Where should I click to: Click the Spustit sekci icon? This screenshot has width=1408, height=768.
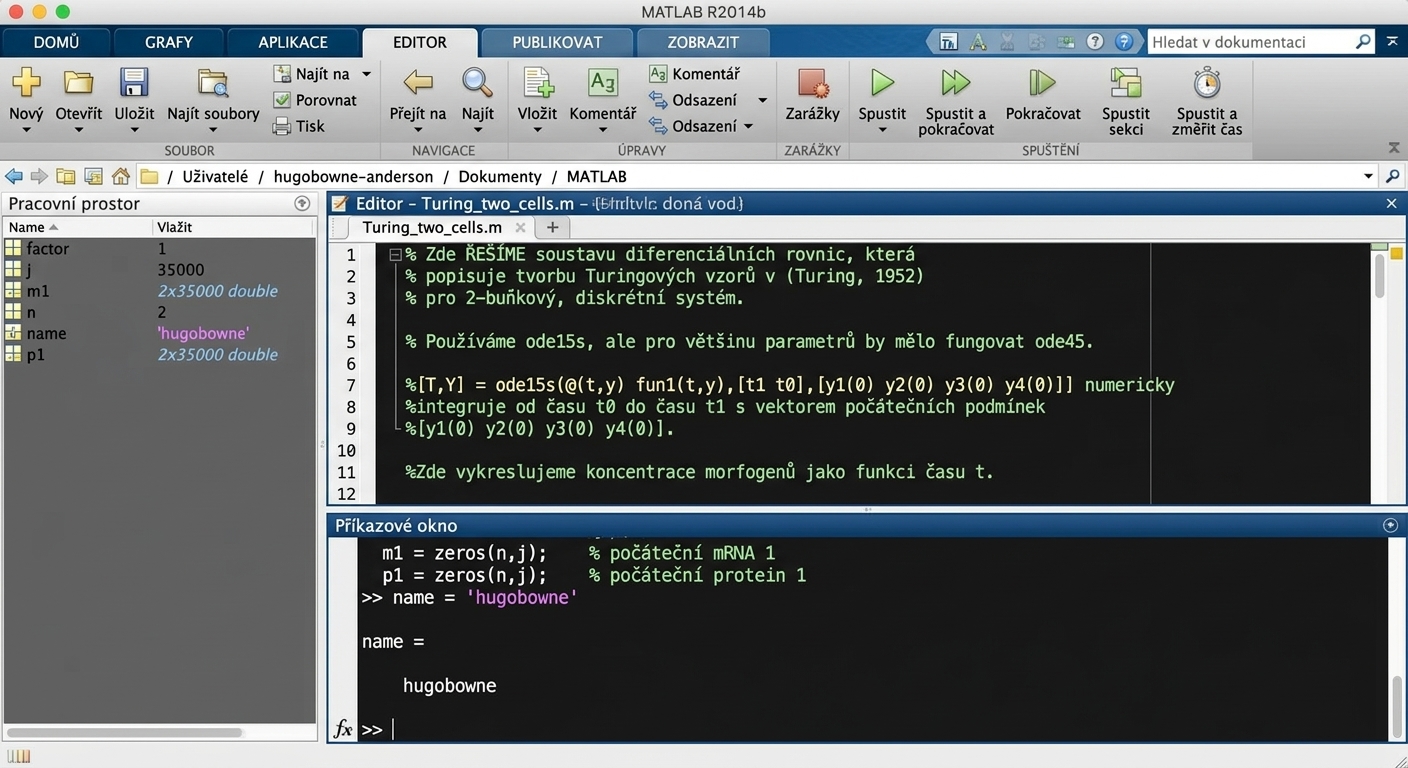tap(1126, 82)
